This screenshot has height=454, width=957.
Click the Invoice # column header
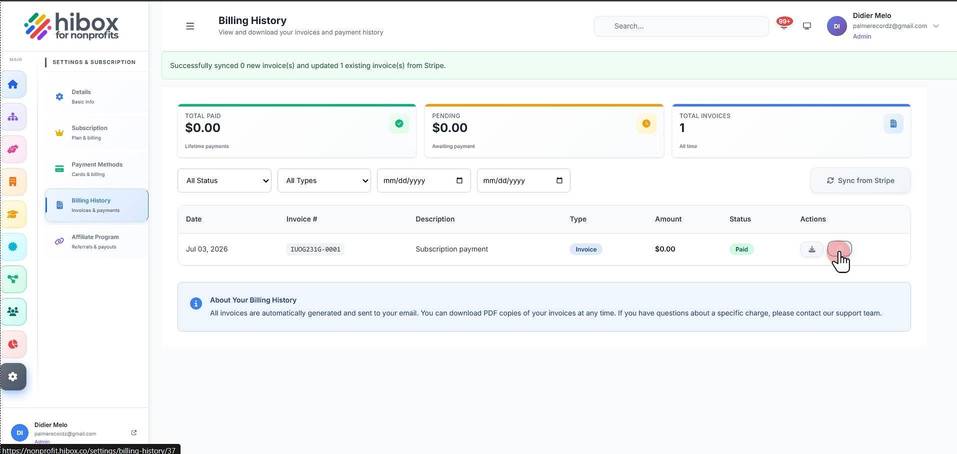302,219
